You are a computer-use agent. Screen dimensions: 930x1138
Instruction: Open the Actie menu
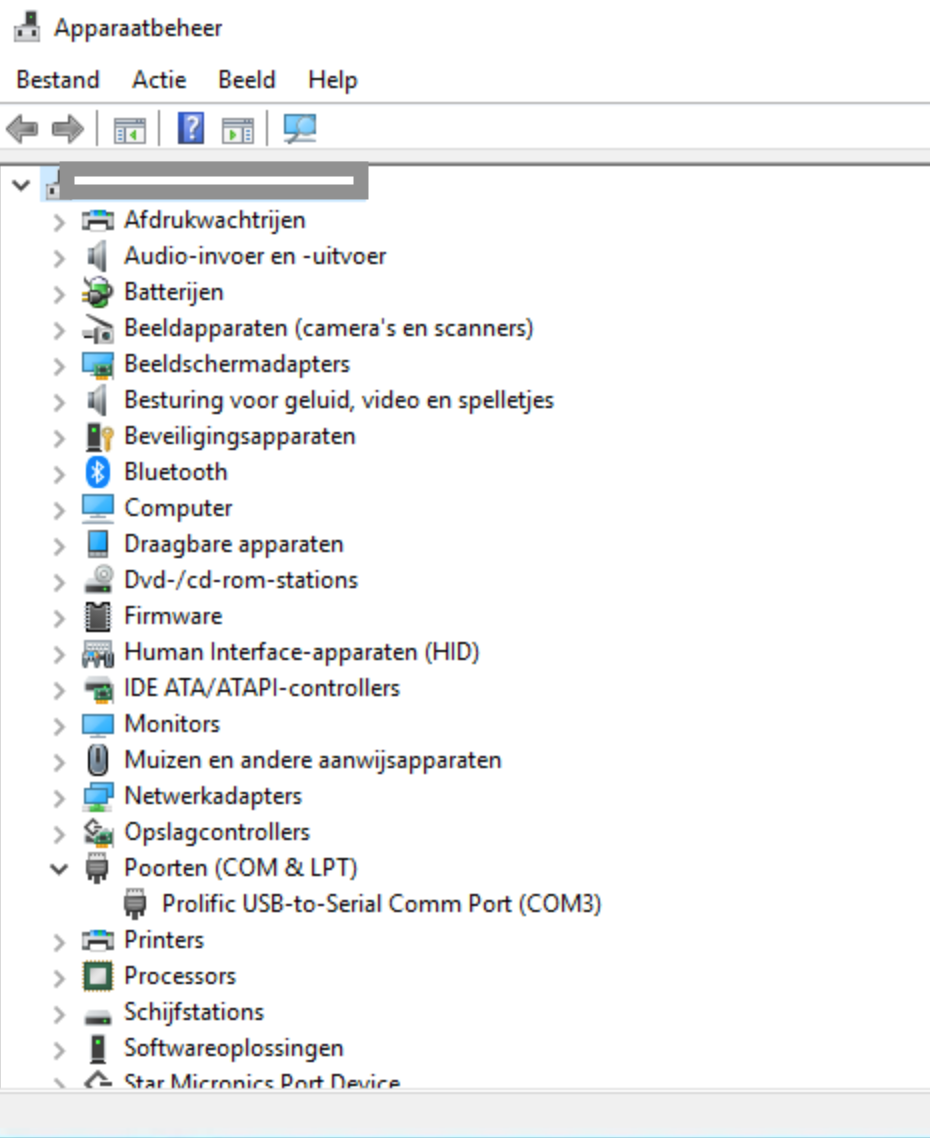coord(159,79)
